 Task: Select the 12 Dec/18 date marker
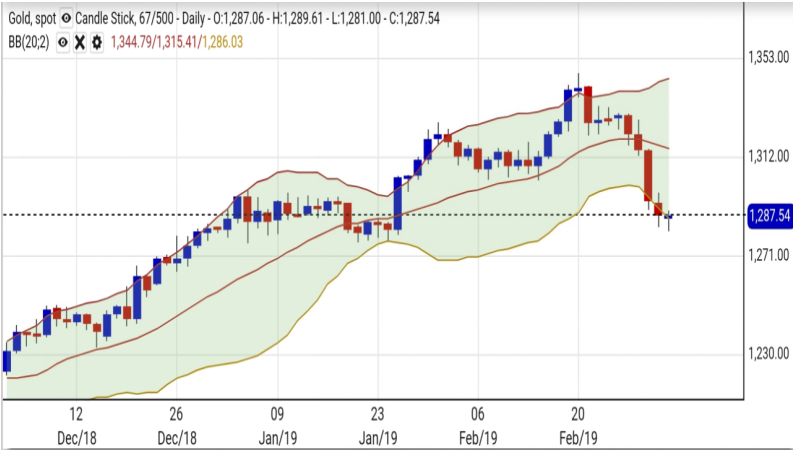click(x=76, y=423)
